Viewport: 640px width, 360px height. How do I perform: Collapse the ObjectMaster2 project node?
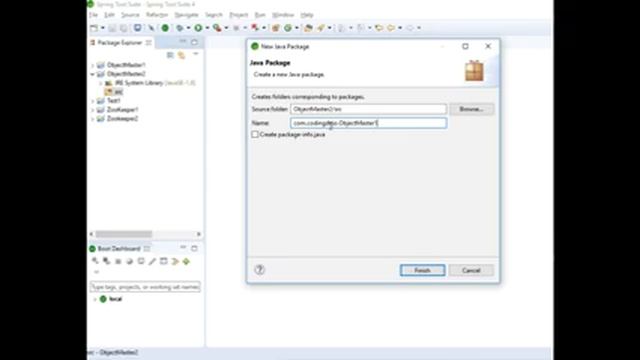tap(93, 74)
